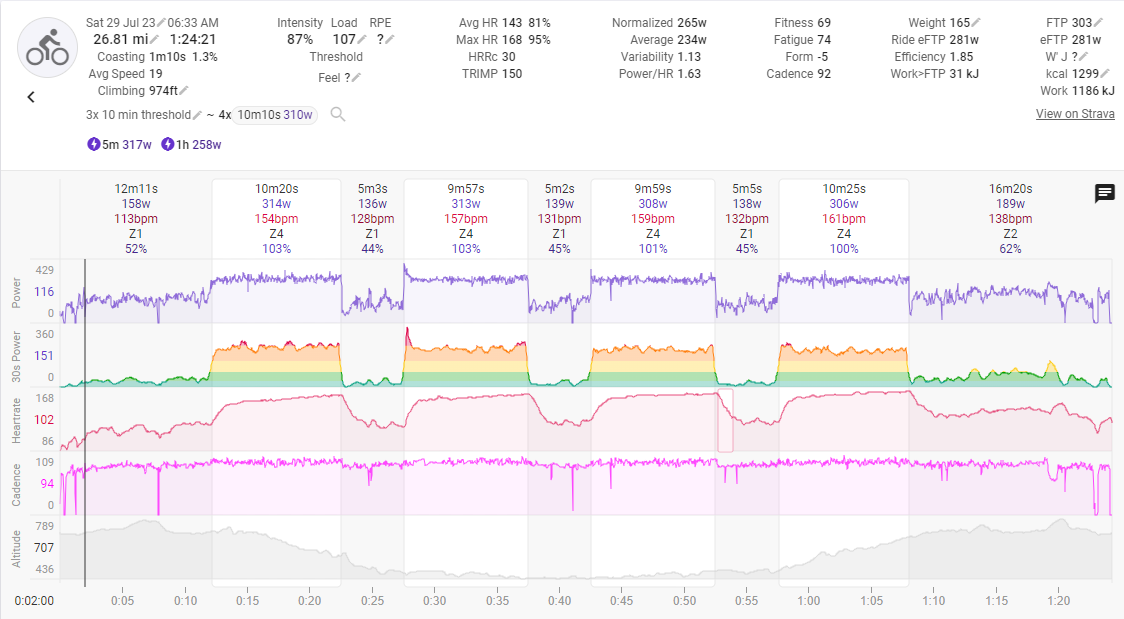Image resolution: width=1124 pixels, height=619 pixels.
Task: Click the Power chart axis label
Action: coord(16,293)
